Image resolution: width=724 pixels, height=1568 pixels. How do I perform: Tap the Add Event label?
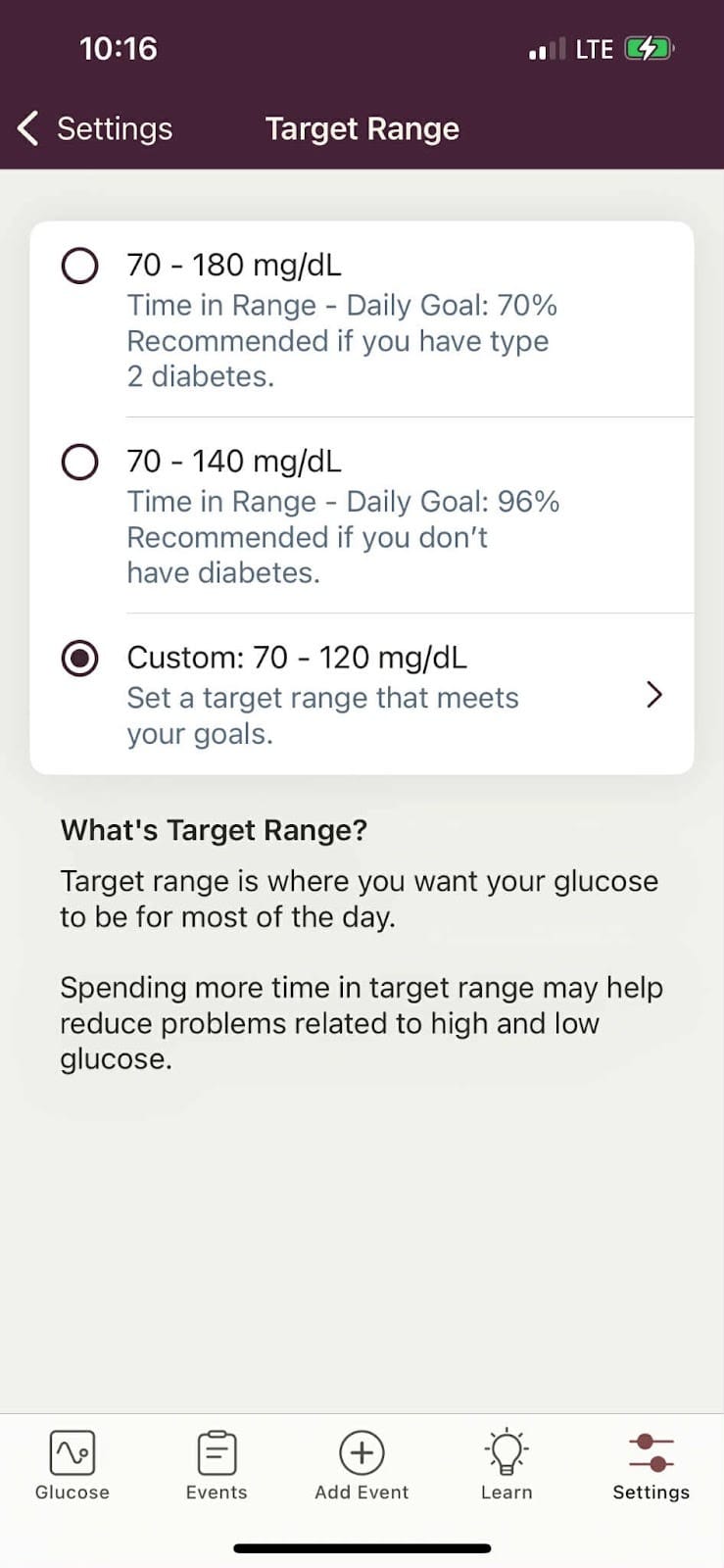pos(362,1493)
